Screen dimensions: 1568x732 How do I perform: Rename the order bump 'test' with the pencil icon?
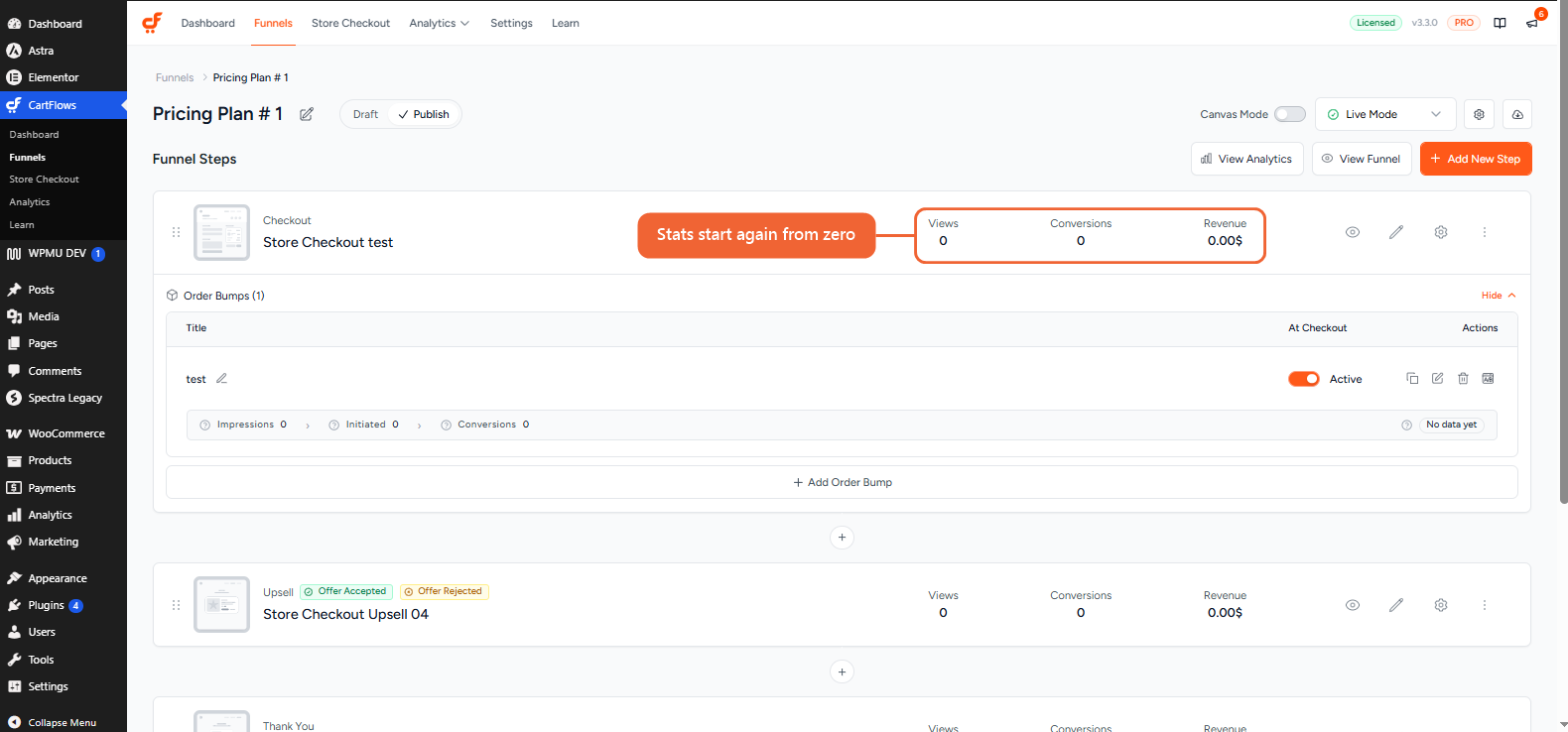[221, 378]
